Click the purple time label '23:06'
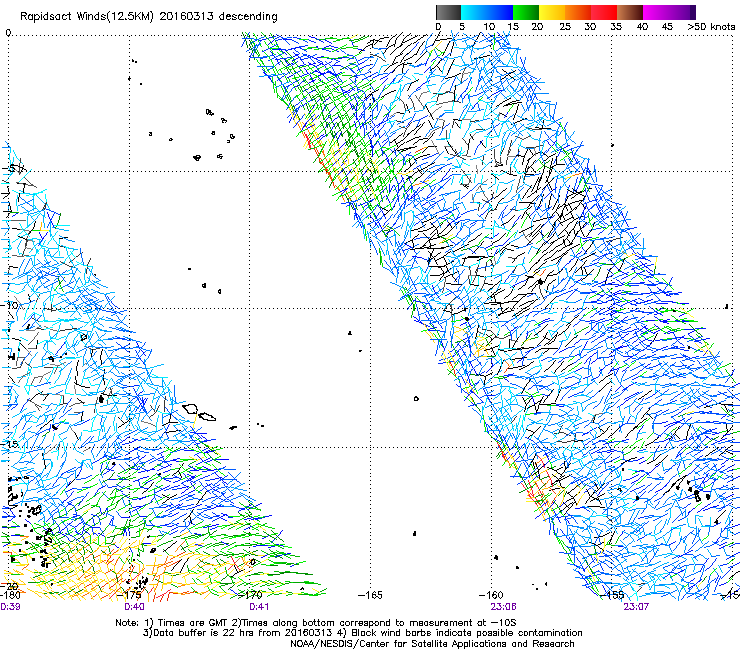Image resolution: width=740 pixels, height=650 pixels. (503, 607)
